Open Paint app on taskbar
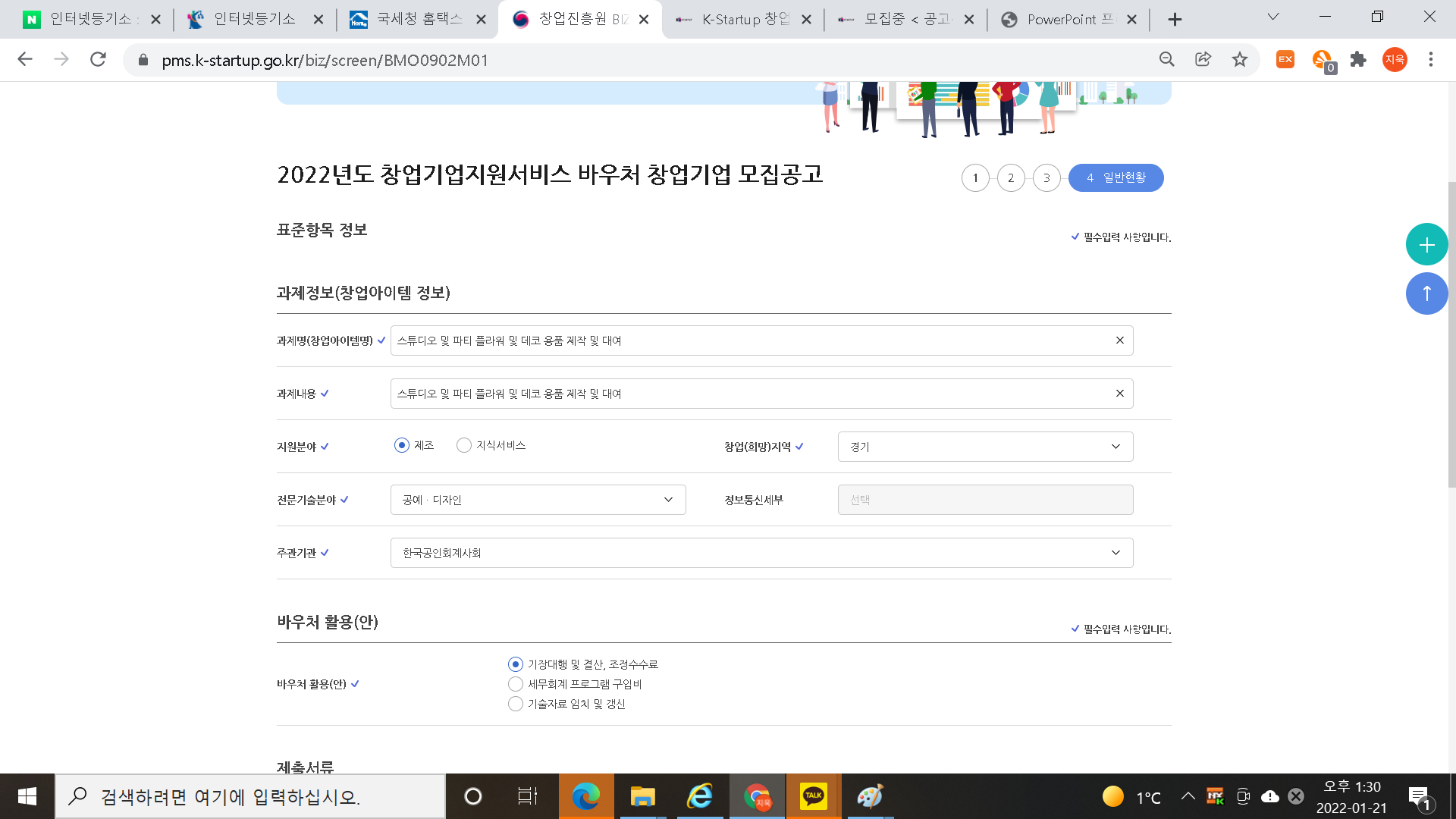The width and height of the screenshot is (1456, 819). [871, 796]
